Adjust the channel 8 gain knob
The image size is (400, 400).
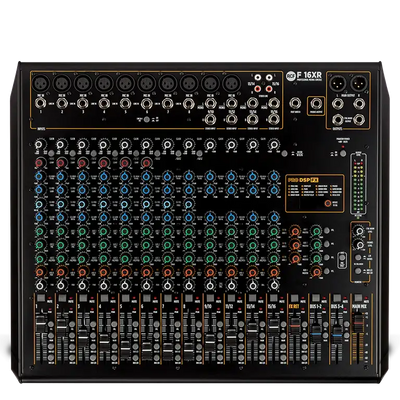point(189,144)
